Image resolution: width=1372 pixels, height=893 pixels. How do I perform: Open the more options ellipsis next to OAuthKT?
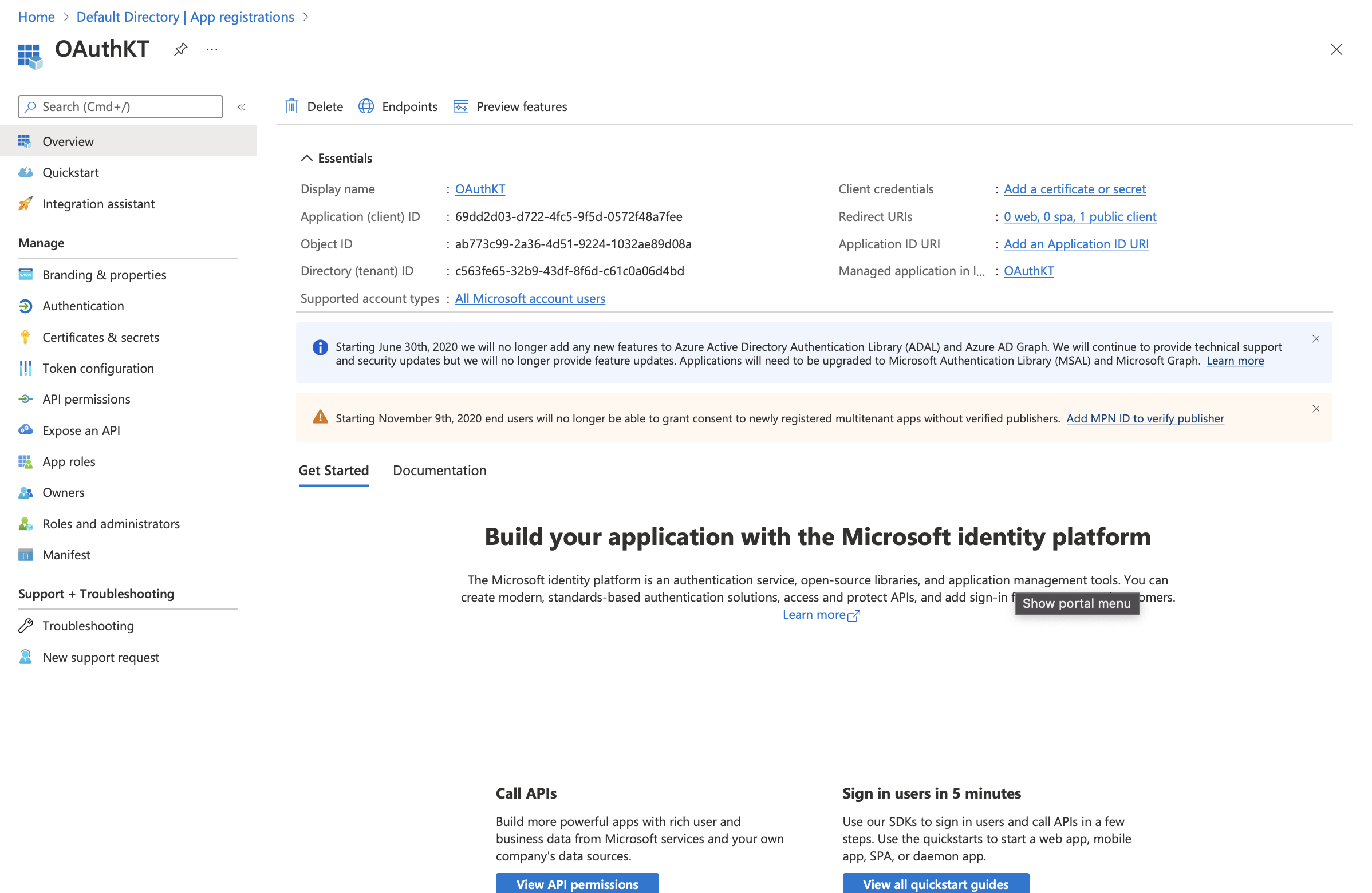[211, 50]
